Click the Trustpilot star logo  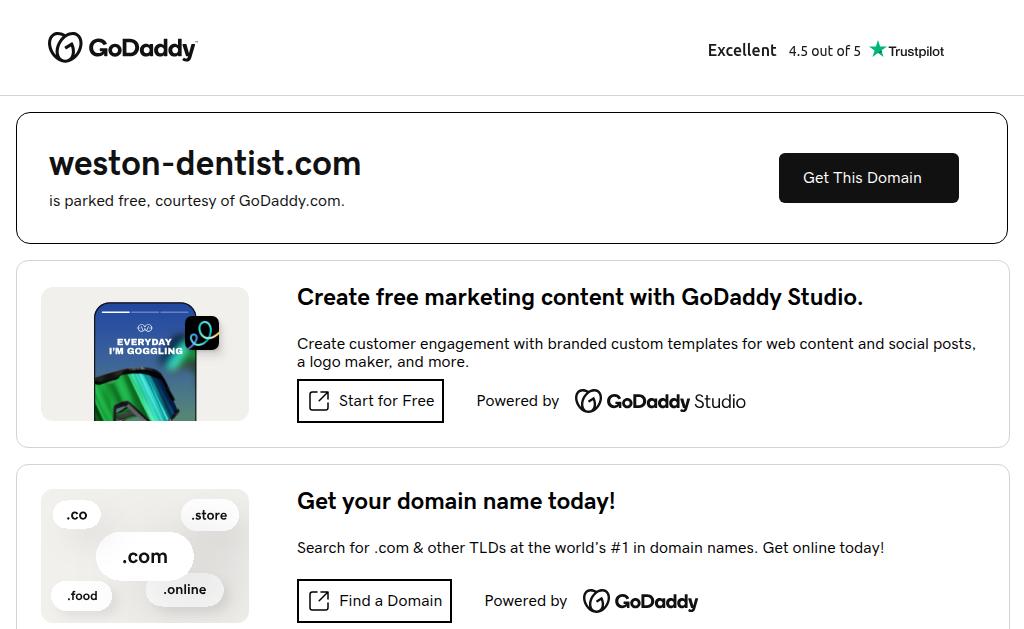(878, 49)
